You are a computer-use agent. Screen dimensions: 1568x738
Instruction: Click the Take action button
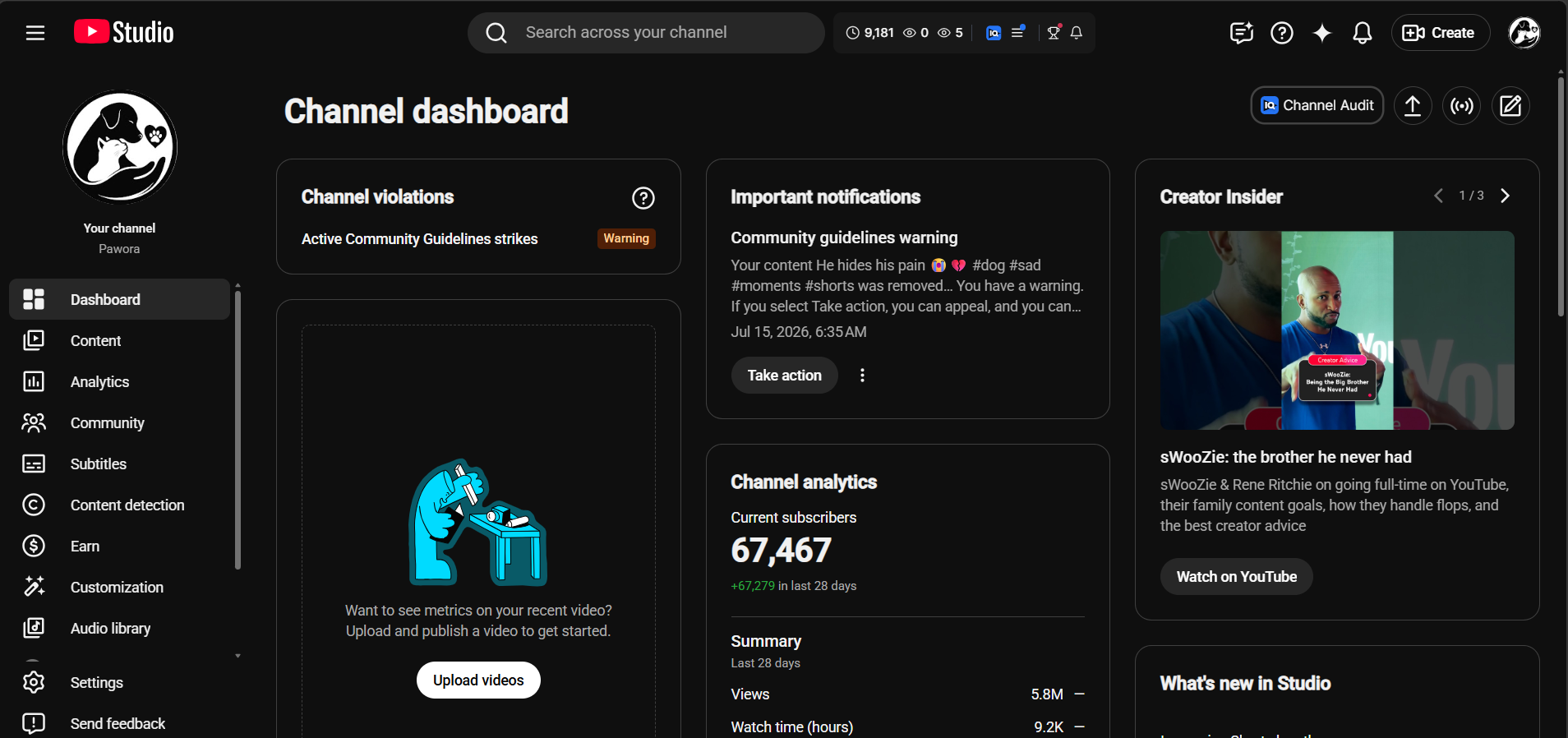click(785, 376)
